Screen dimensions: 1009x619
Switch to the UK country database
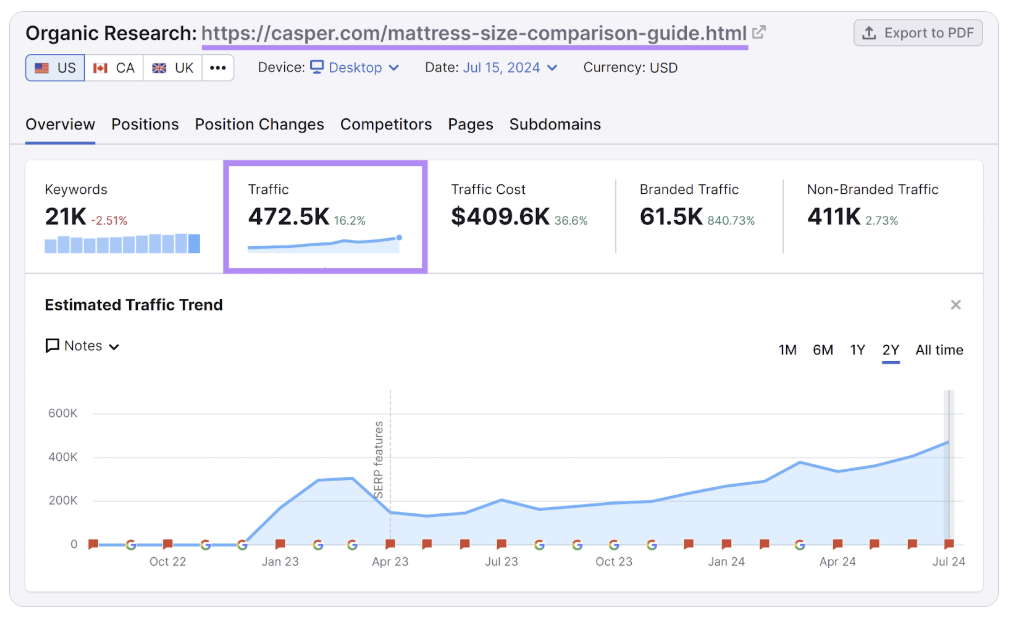(x=172, y=68)
